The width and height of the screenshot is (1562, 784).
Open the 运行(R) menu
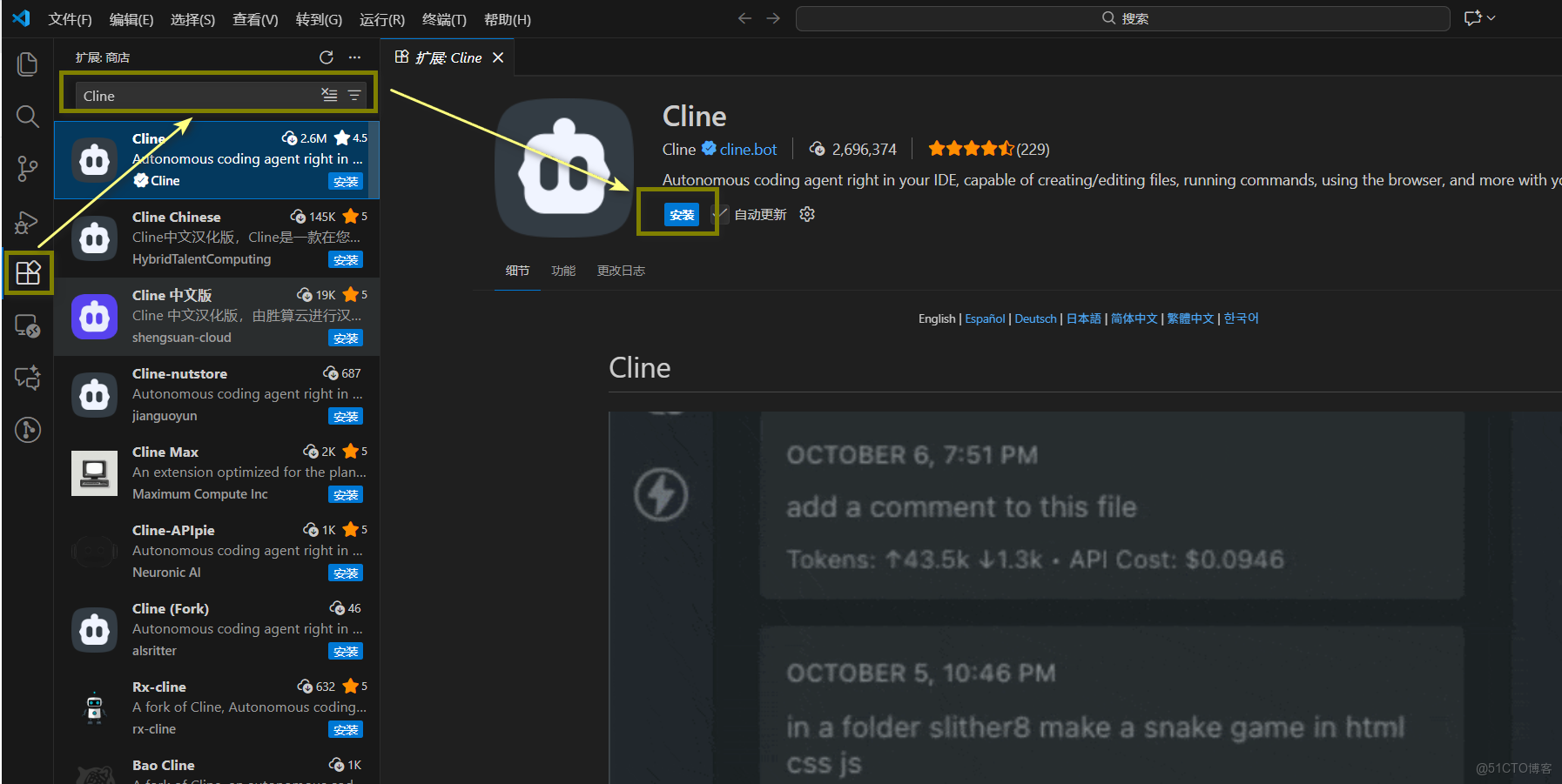(x=382, y=19)
